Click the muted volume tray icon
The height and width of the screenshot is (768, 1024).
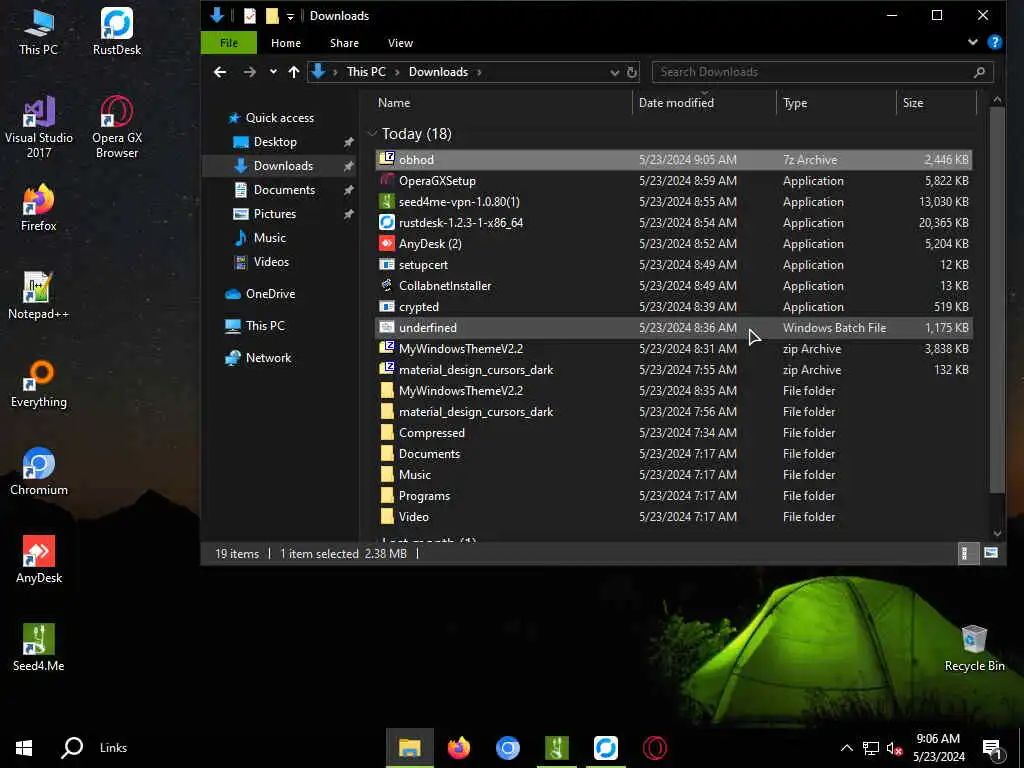[894, 748]
